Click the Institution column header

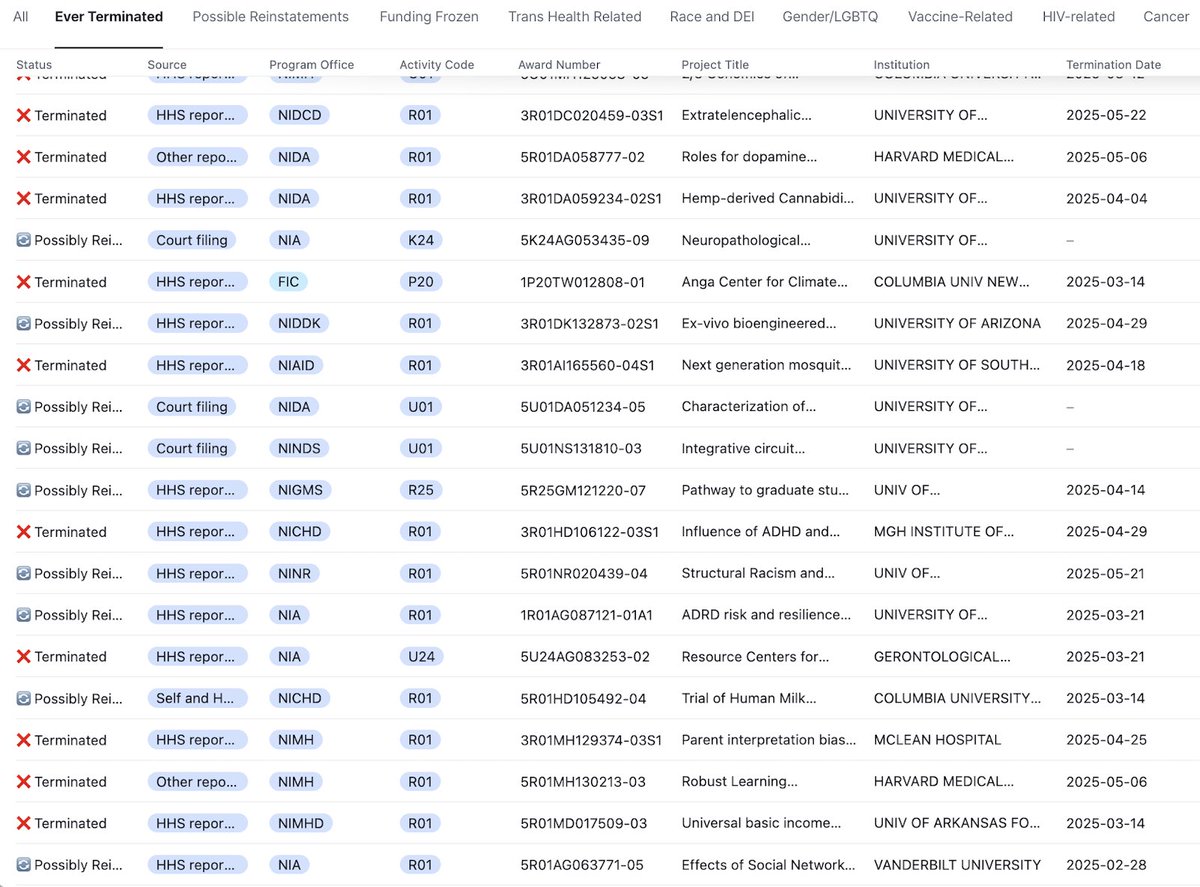tap(902, 65)
